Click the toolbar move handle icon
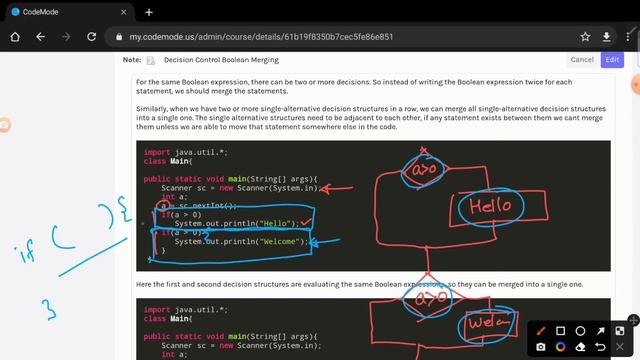640x360 pixels. coord(633,320)
